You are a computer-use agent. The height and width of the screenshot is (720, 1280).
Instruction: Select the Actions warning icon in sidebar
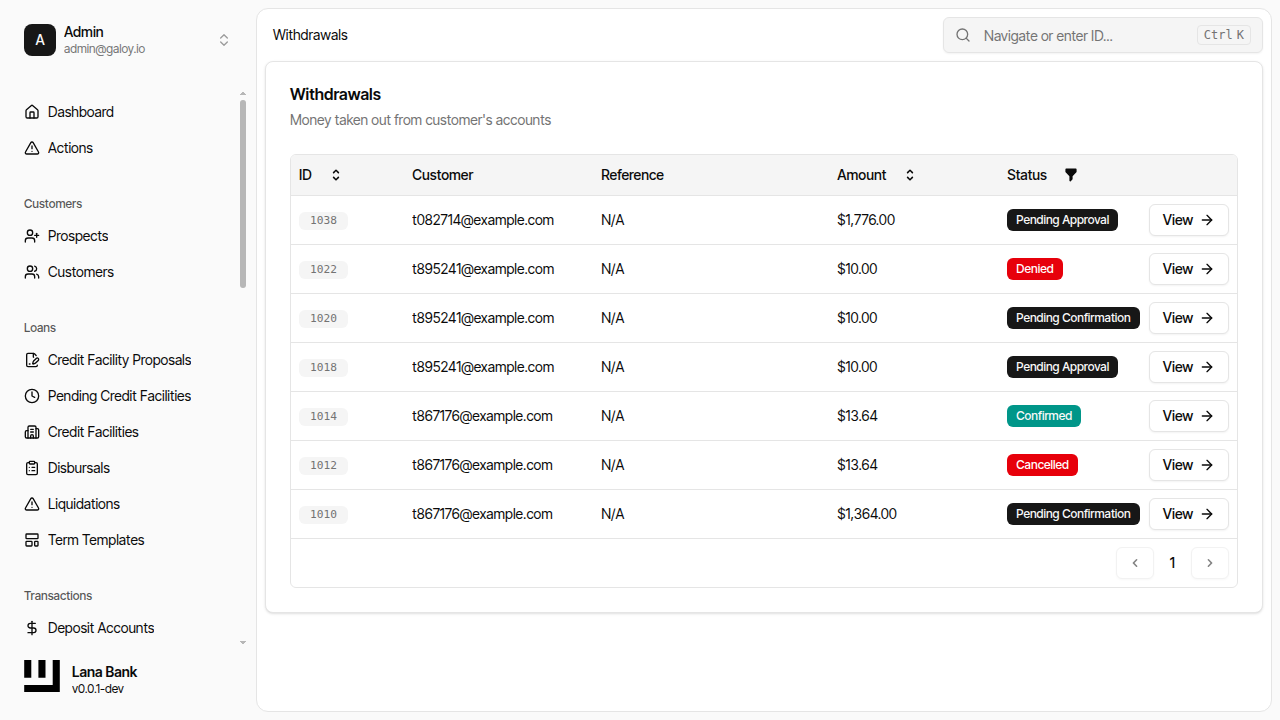click(31, 147)
